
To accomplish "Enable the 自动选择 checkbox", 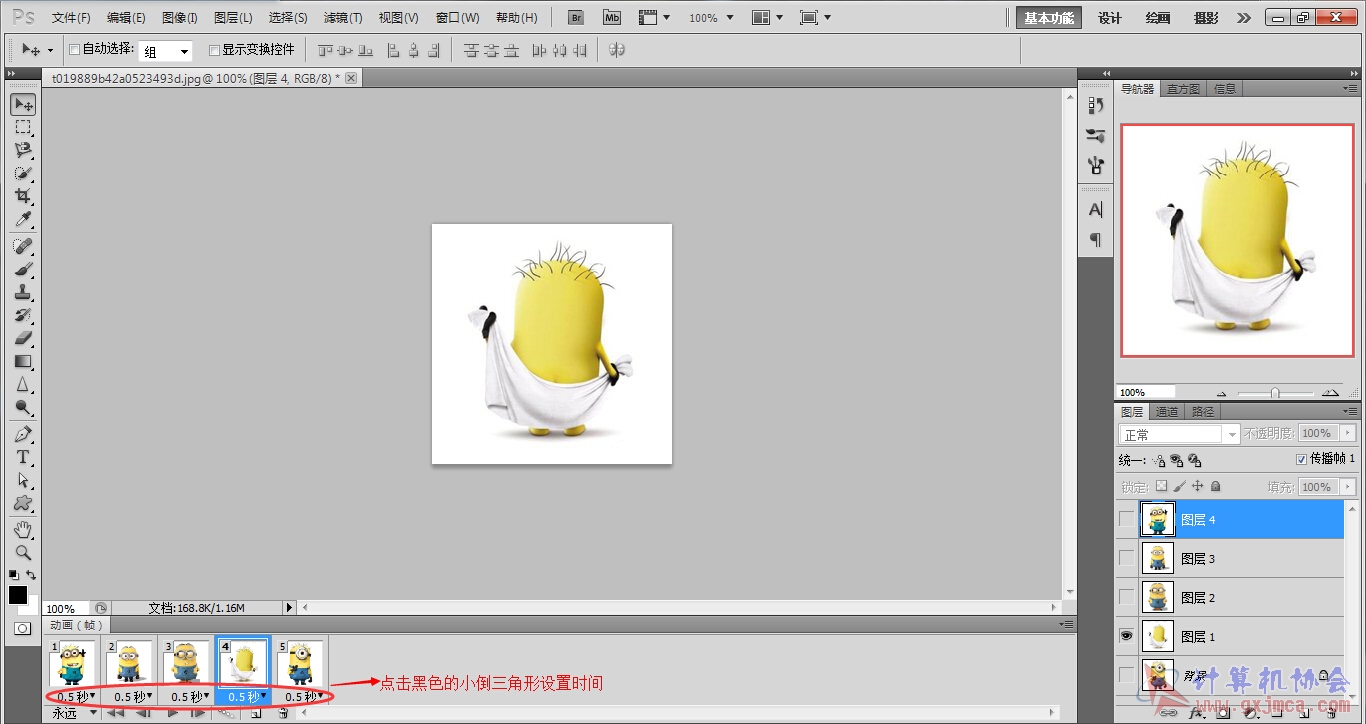I will [75, 50].
